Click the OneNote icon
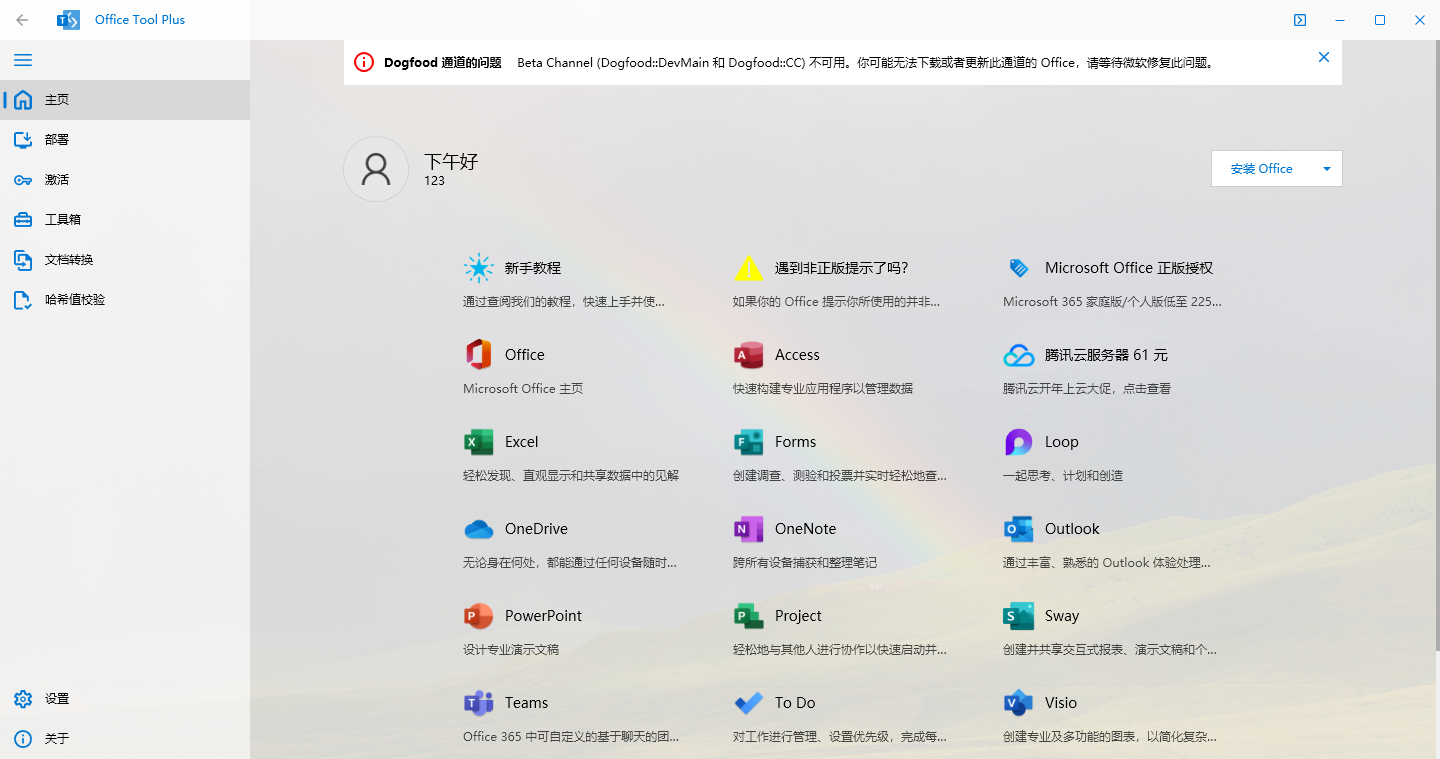 [x=749, y=529]
